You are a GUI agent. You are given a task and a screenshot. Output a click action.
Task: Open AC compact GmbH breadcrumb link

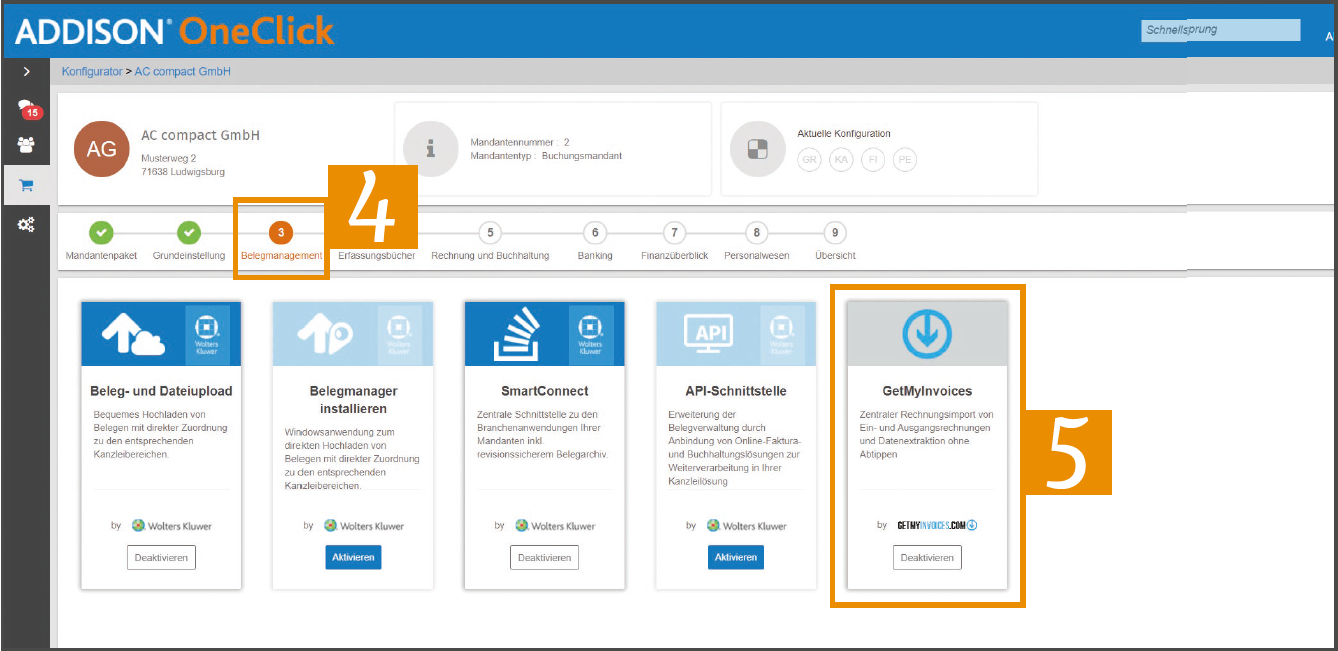183,72
